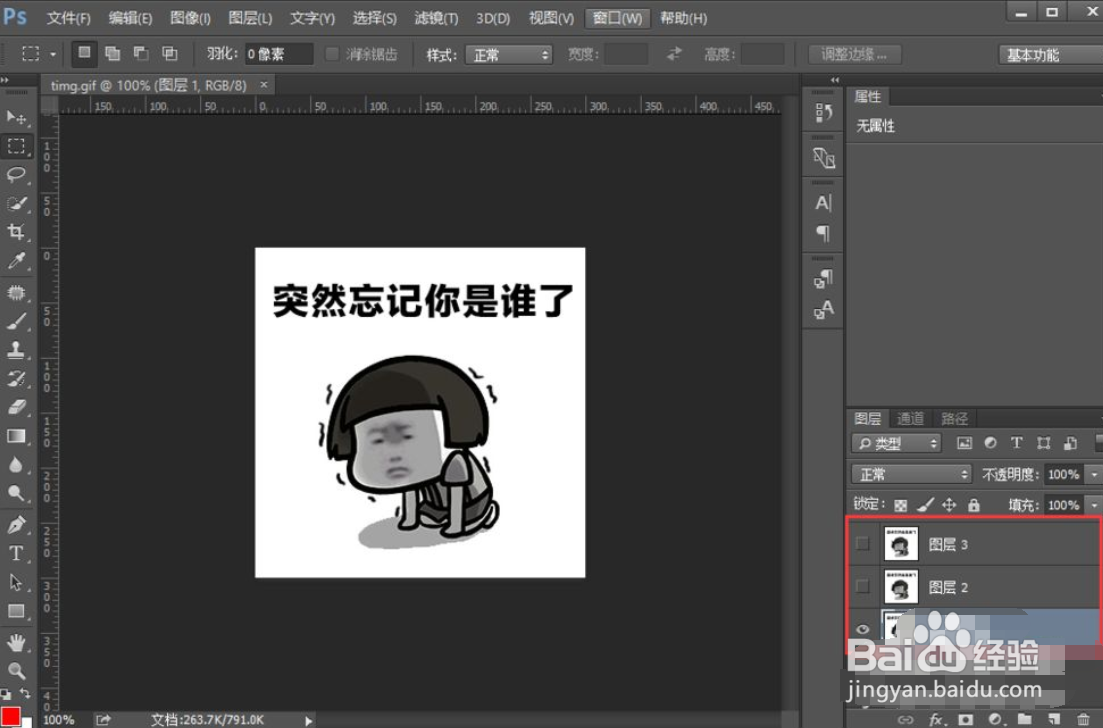This screenshot has width=1103, height=728.
Task: Create new fill or adjustment layer
Action: pyautogui.click(x=995, y=720)
